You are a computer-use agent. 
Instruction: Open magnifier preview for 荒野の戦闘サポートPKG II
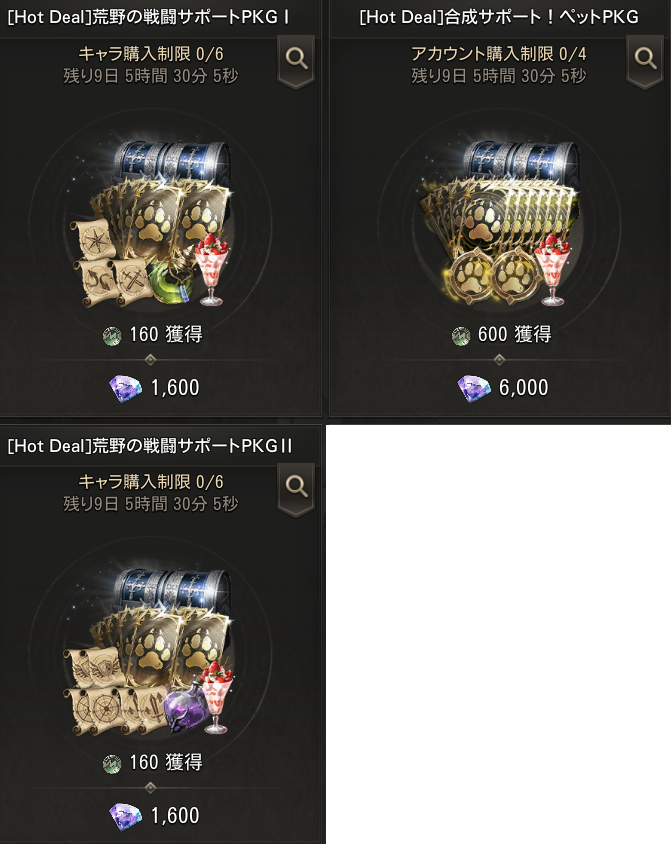coord(296,487)
